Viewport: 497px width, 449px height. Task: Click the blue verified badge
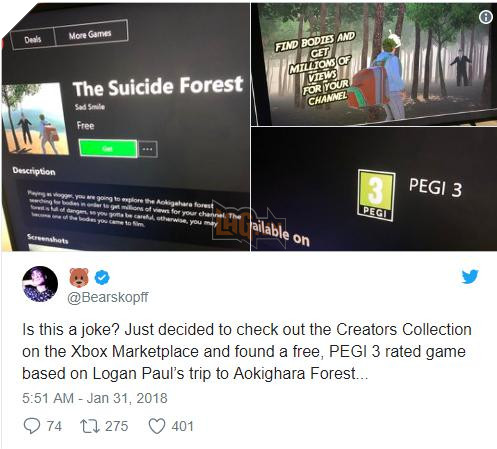(102, 277)
